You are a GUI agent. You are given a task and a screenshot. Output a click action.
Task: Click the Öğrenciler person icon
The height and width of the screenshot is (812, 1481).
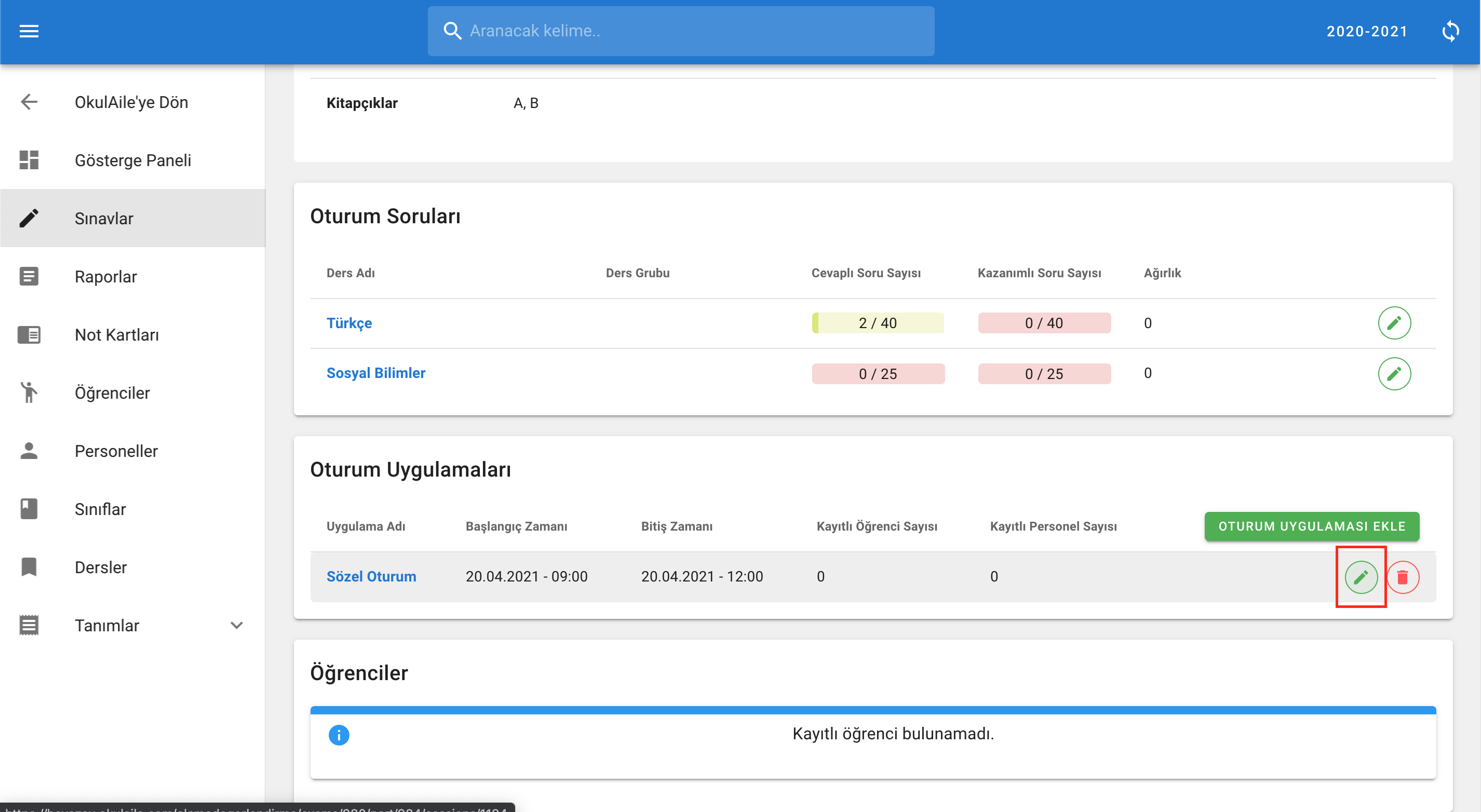29,393
